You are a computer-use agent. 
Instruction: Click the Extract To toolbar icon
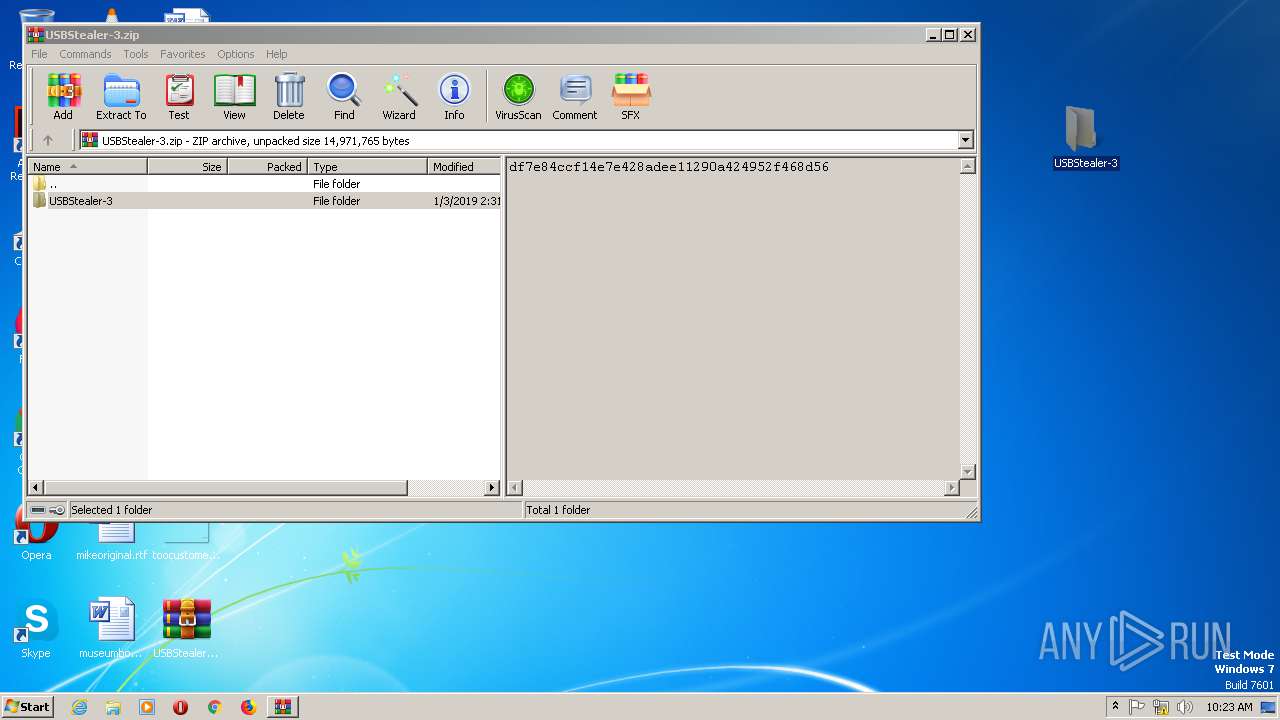coord(121,97)
